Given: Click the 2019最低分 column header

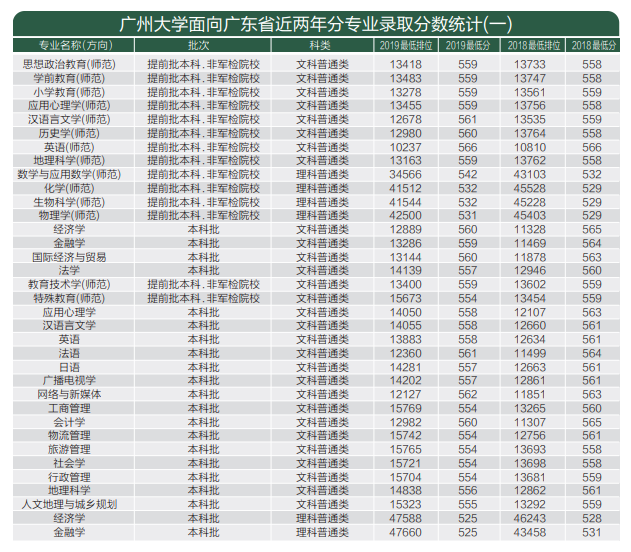Looking at the screenshot, I should (469, 45).
